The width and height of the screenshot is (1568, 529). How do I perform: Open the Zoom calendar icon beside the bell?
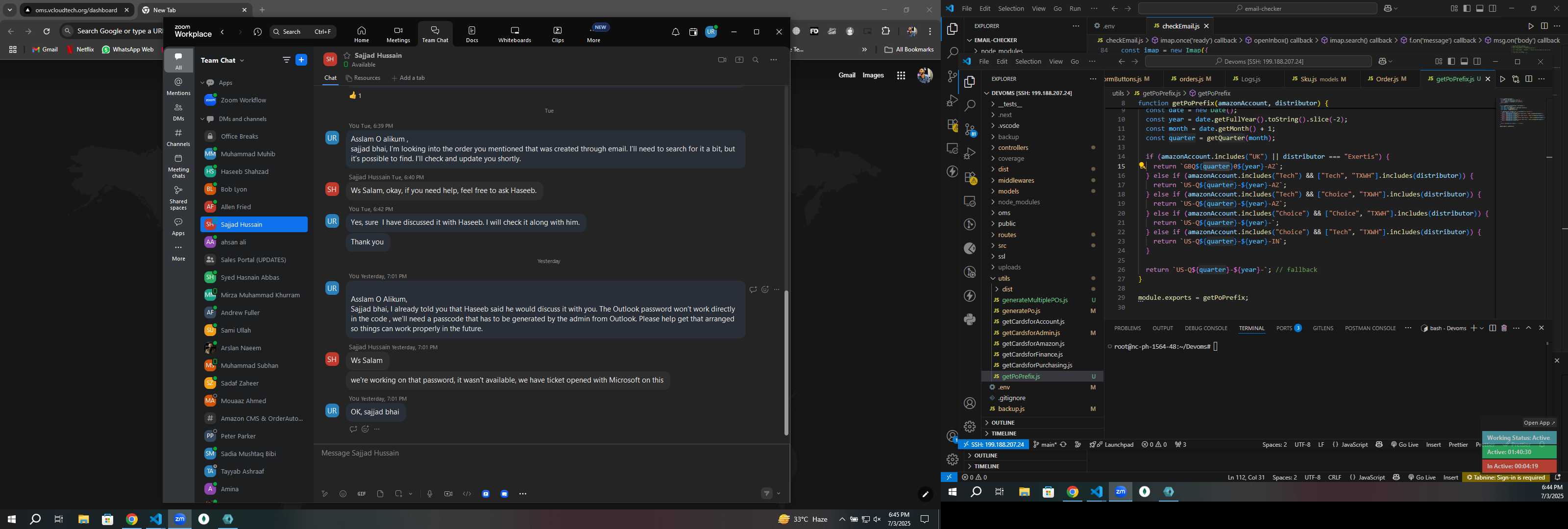pyautogui.click(x=693, y=32)
